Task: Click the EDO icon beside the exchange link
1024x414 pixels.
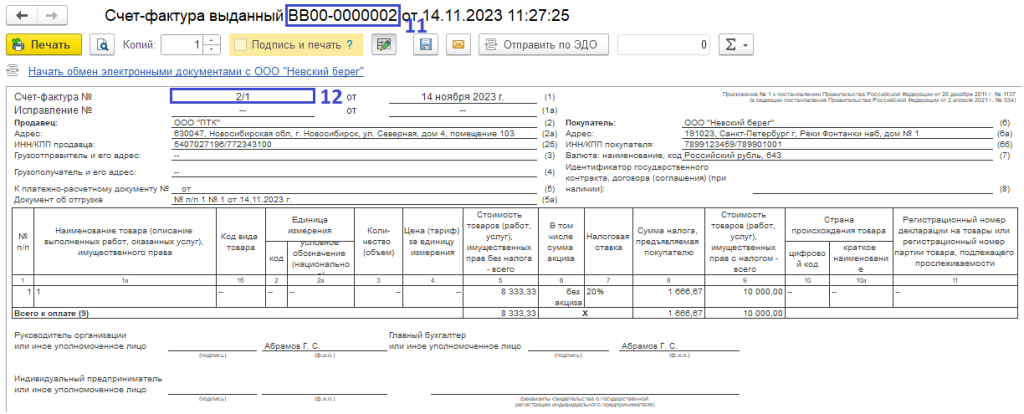Action: (x=13, y=71)
